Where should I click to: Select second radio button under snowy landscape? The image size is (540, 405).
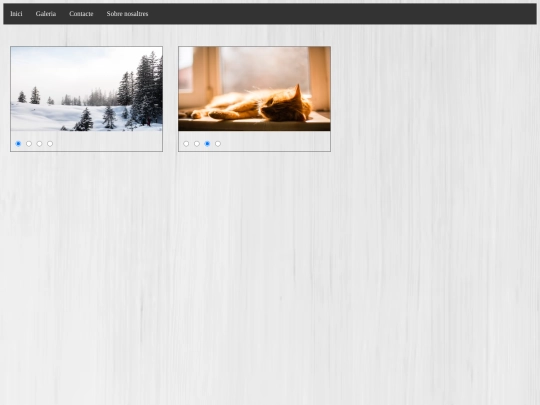click(x=29, y=144)
